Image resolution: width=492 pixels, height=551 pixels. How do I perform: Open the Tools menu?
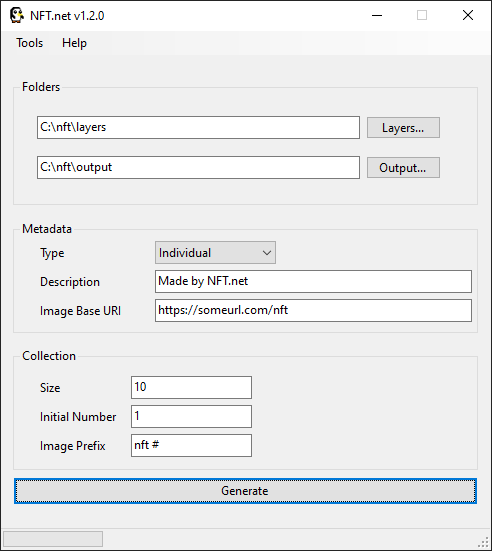pos(30,43)
